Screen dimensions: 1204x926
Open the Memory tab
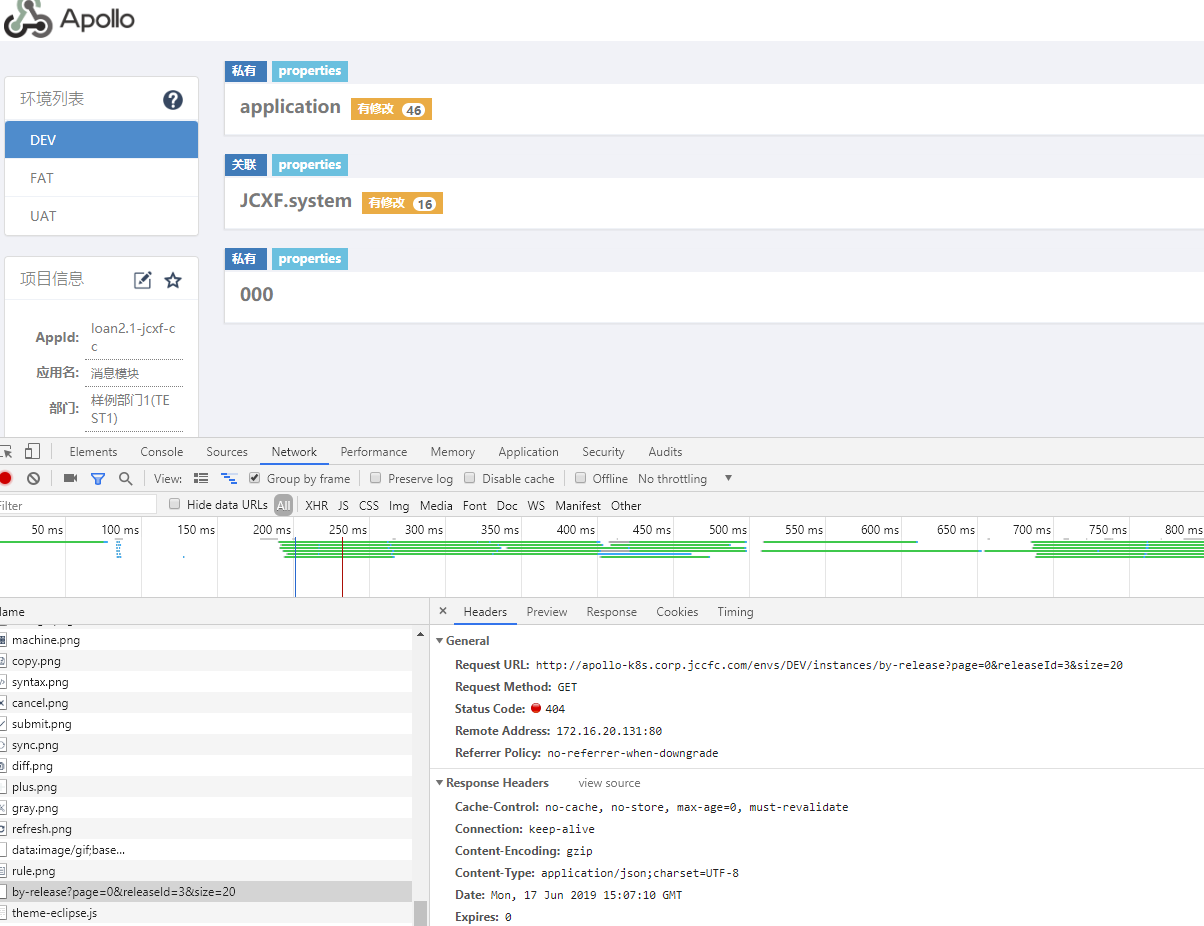[453, 452]
